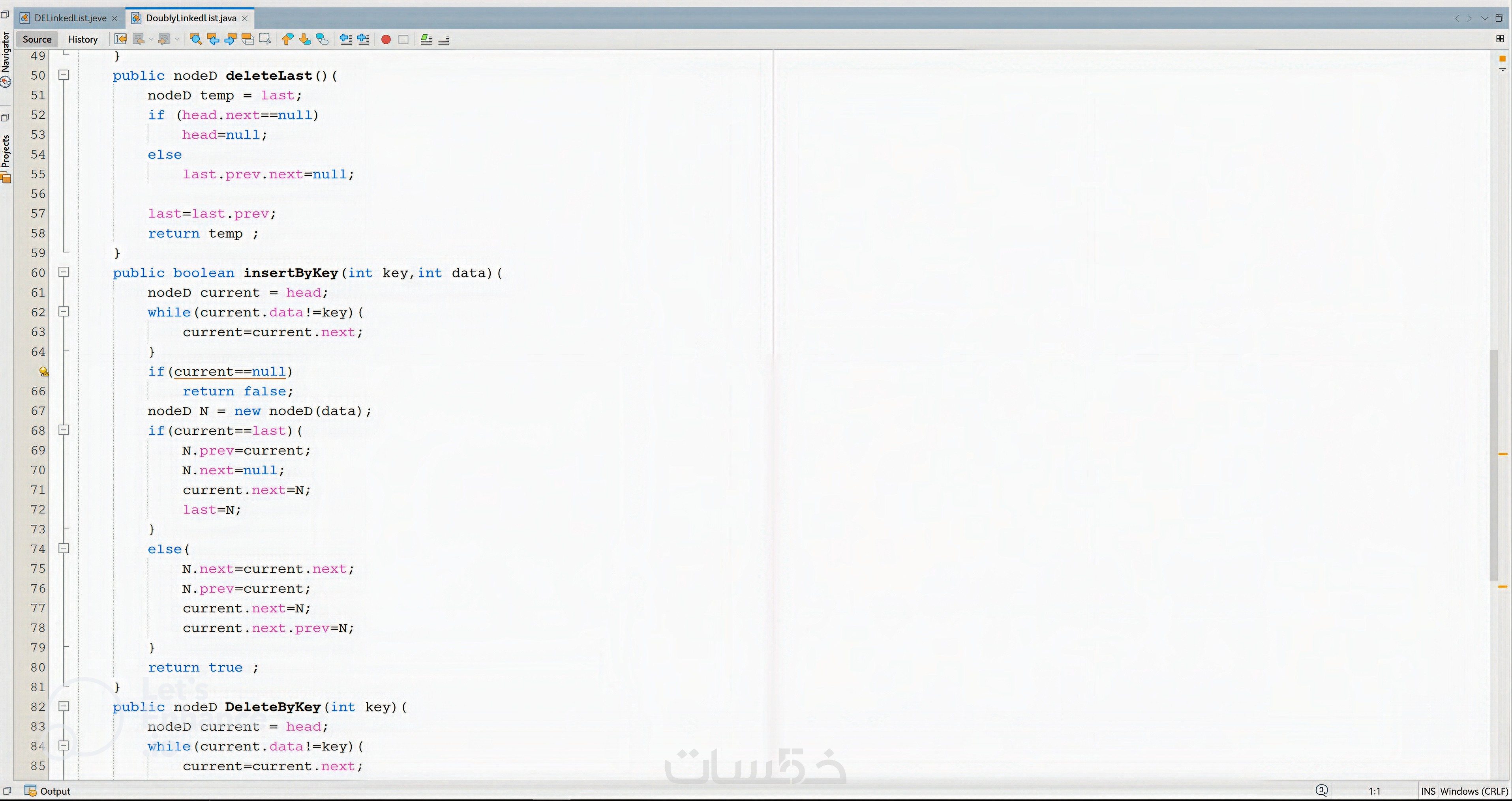Click the Source view button
The height and width of the screenshot is (801, 1512).
pyautogui.click(x=37, y=39)
